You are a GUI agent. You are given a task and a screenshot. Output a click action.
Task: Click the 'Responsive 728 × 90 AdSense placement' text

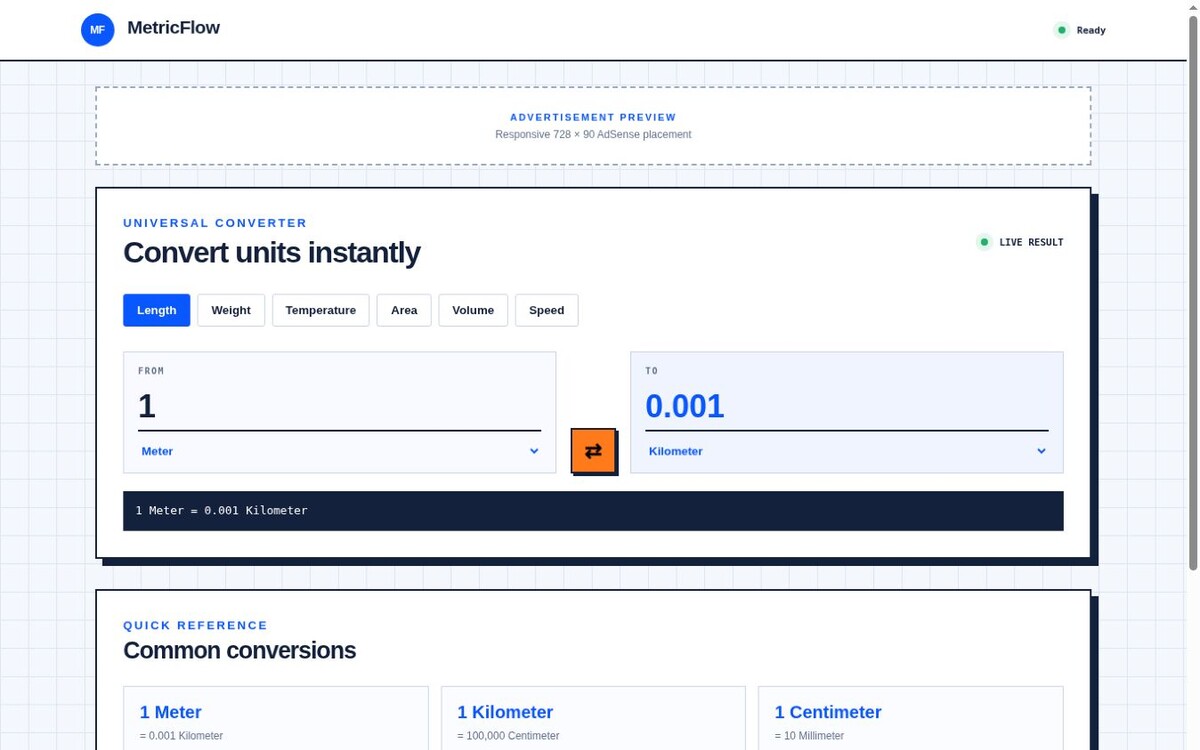pos(593,134)
